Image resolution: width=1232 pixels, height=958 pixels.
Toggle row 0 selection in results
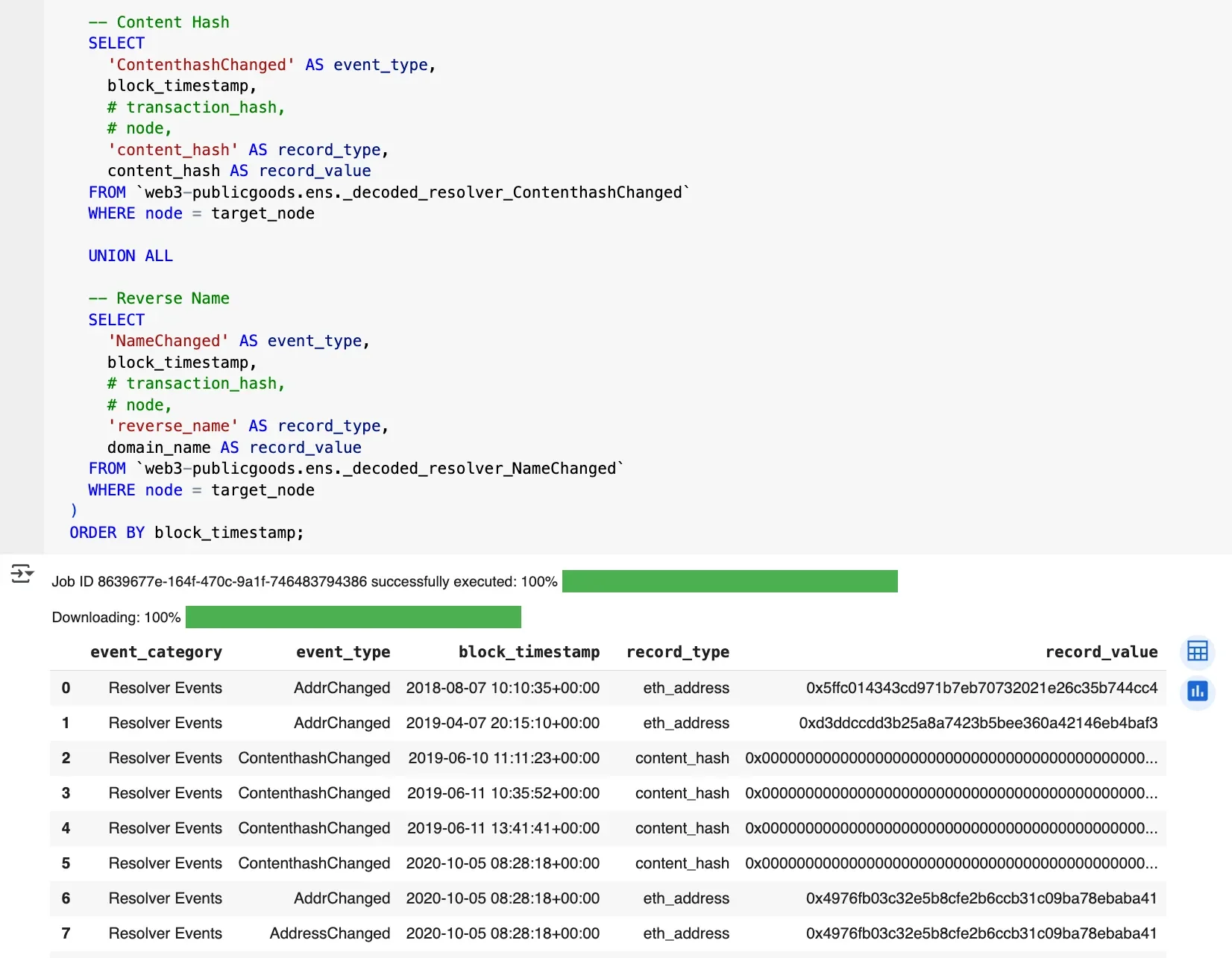(x=66, y=688)
